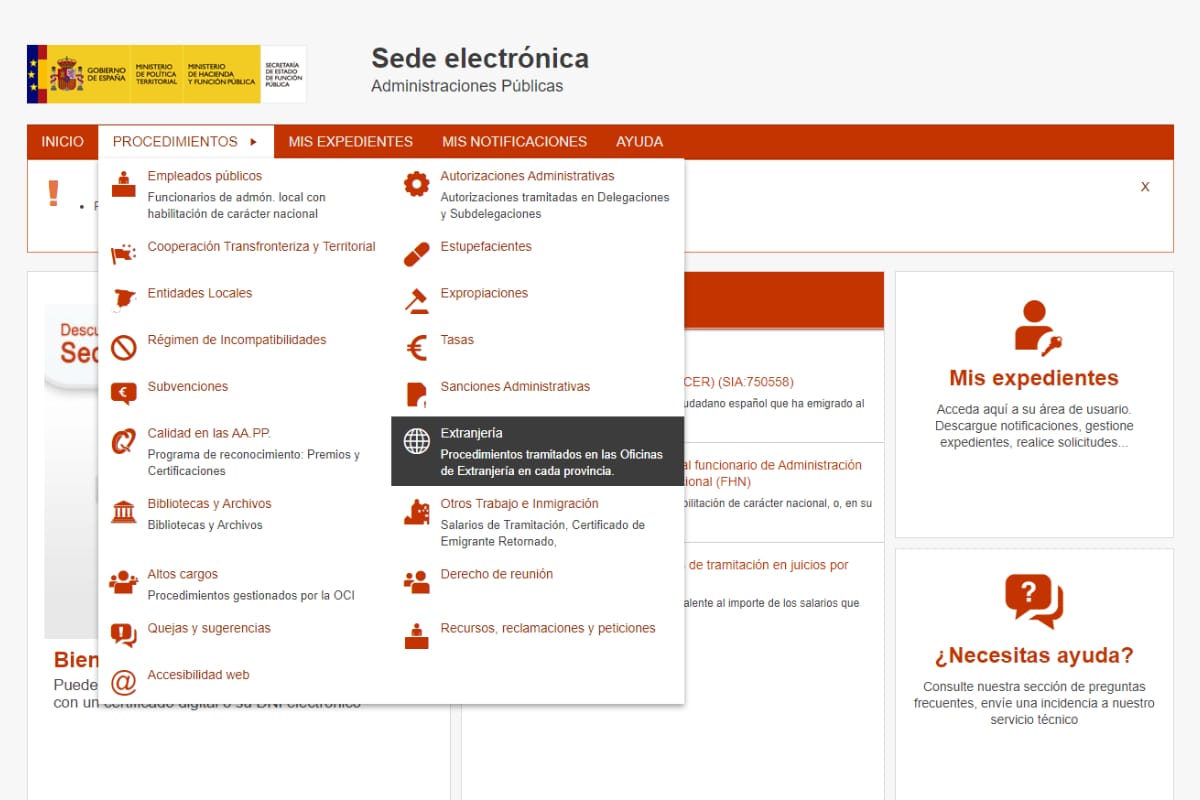Open Otros Trabajo e Inmigración entry
The height and width of the screenshot is (800, 1200).
[x=520, y=504]
